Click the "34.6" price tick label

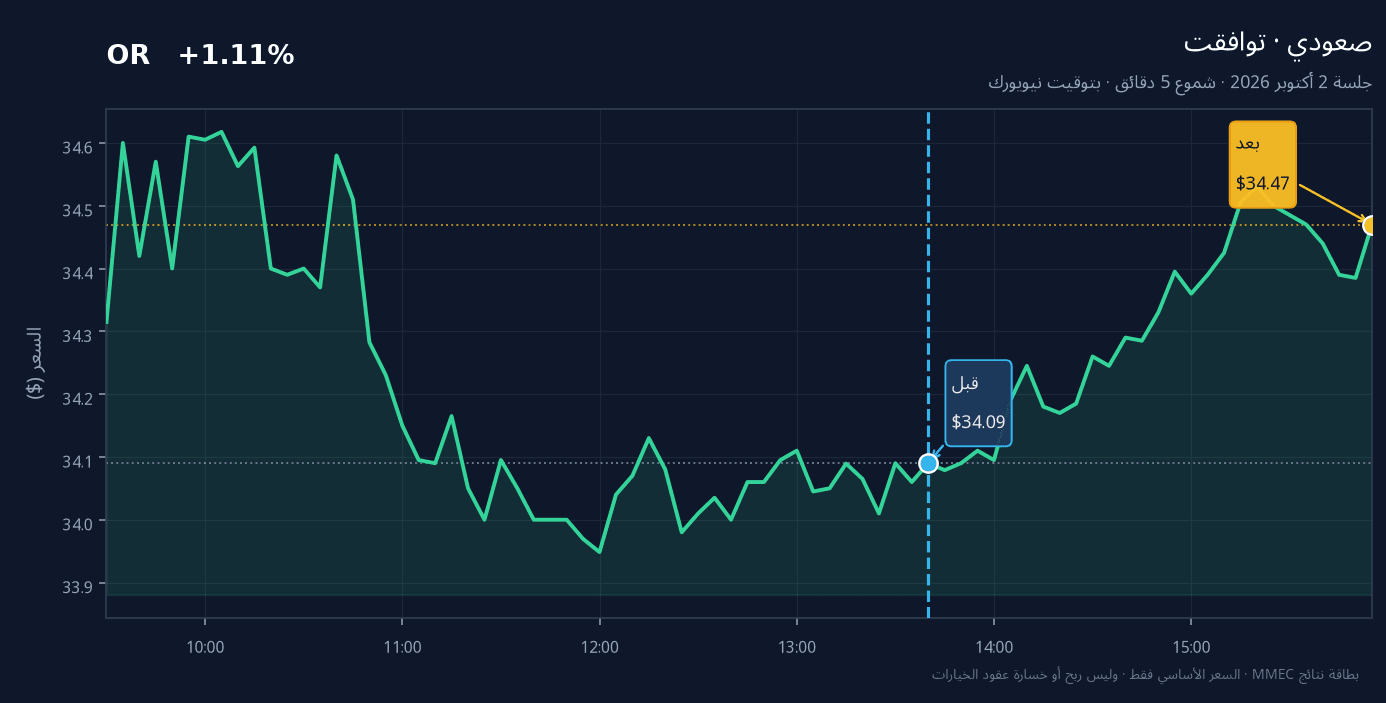[77, 146]
